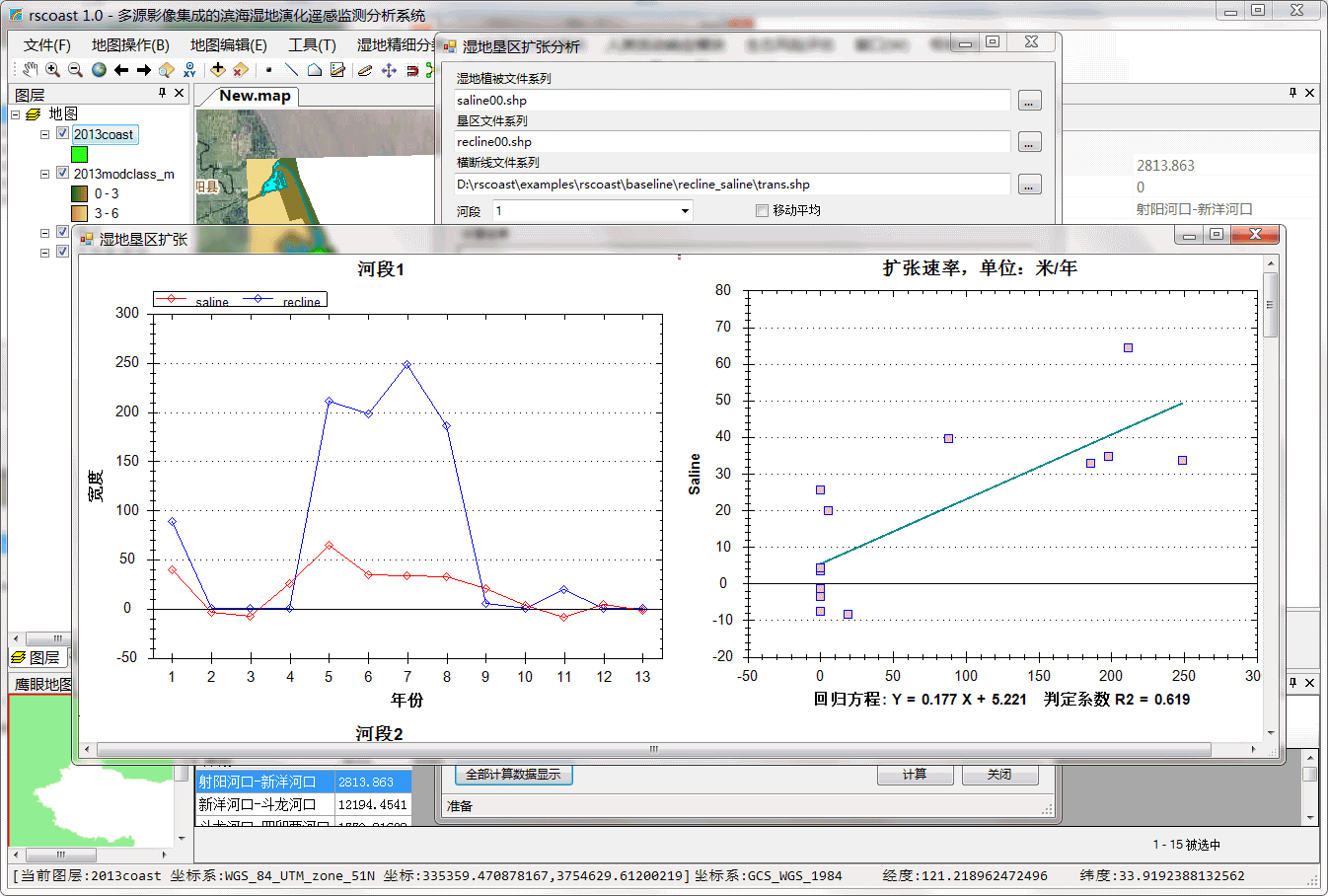The height and width of the screenshot is (896, 1328).
Task: Toggle the bottom layer checkbox in layer tree
Action: coord(62,253)
